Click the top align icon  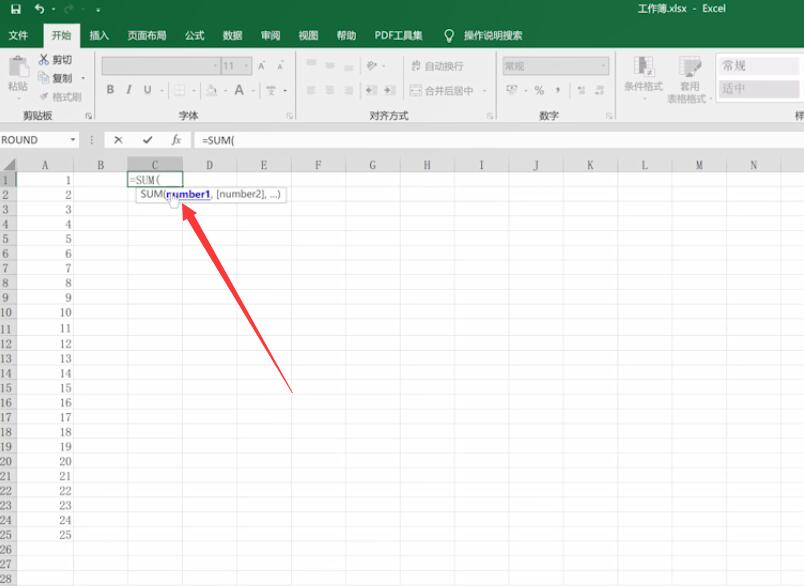311,64
